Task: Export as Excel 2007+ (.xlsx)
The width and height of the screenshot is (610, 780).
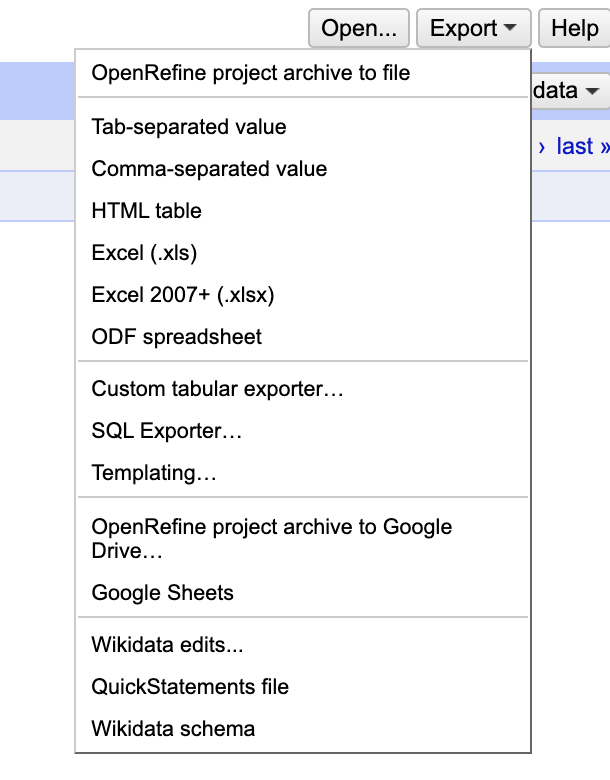Action: pos(303,294)
